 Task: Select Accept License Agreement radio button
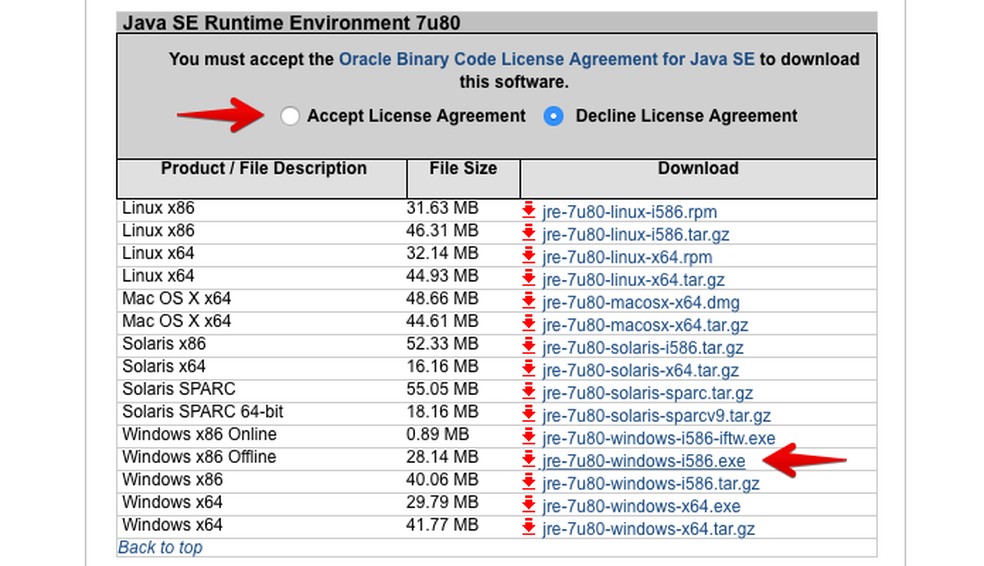coord(290,116)
